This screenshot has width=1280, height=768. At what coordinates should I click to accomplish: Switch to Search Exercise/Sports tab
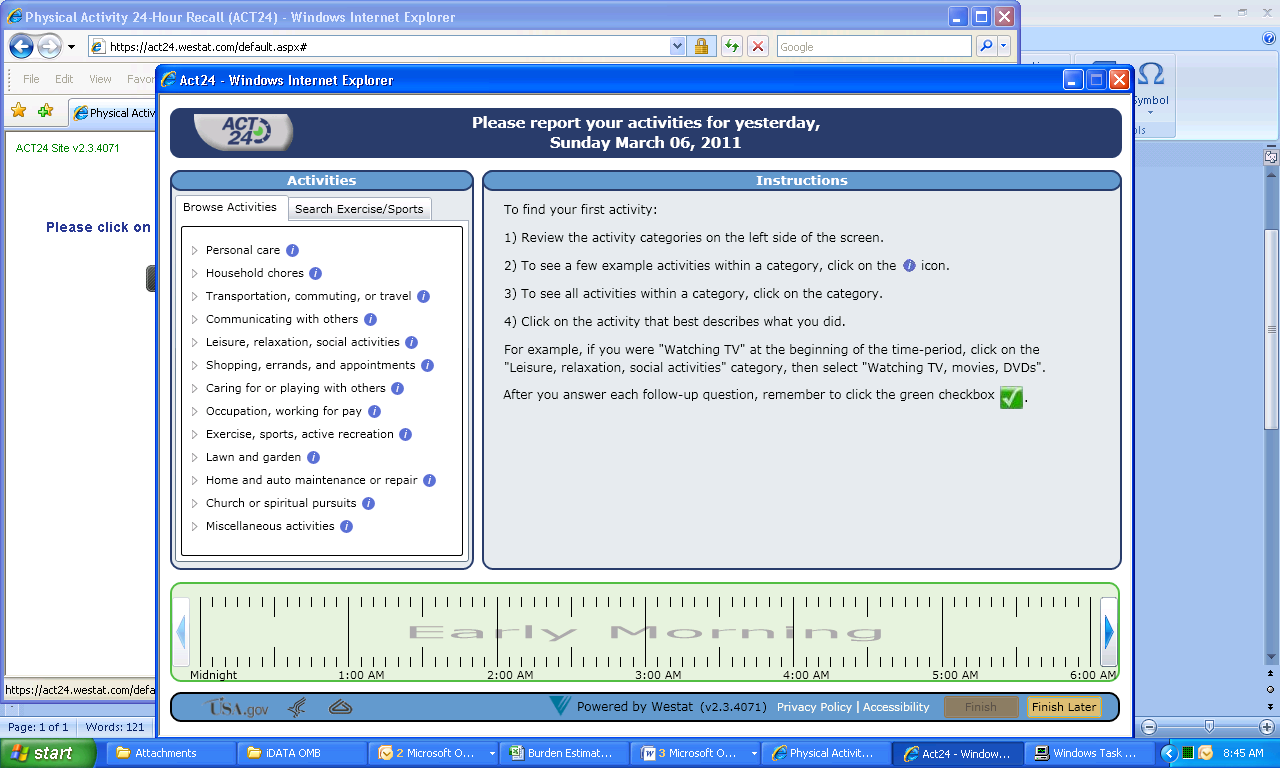(x=359, y=209)
